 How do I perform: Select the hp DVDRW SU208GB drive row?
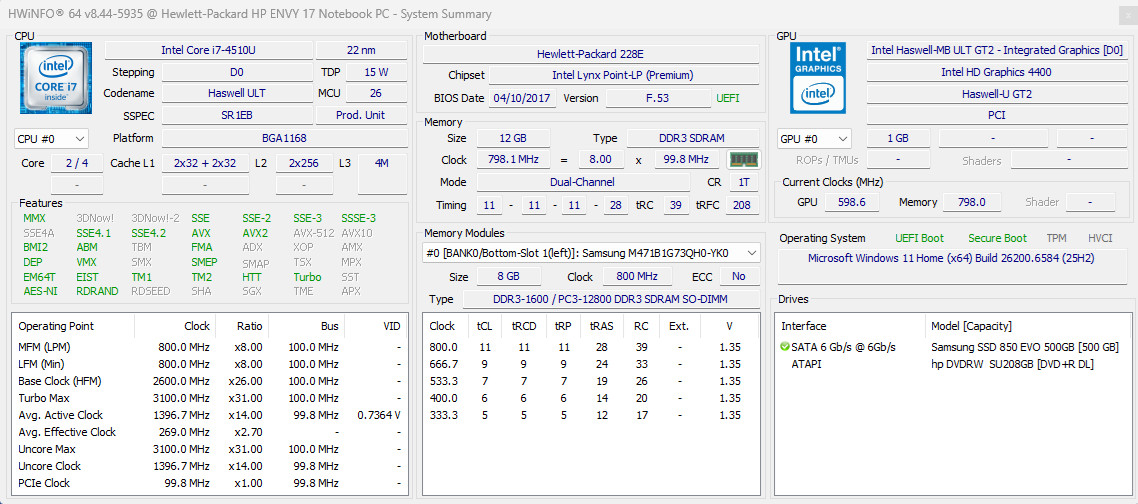click(x=952, y=364)
